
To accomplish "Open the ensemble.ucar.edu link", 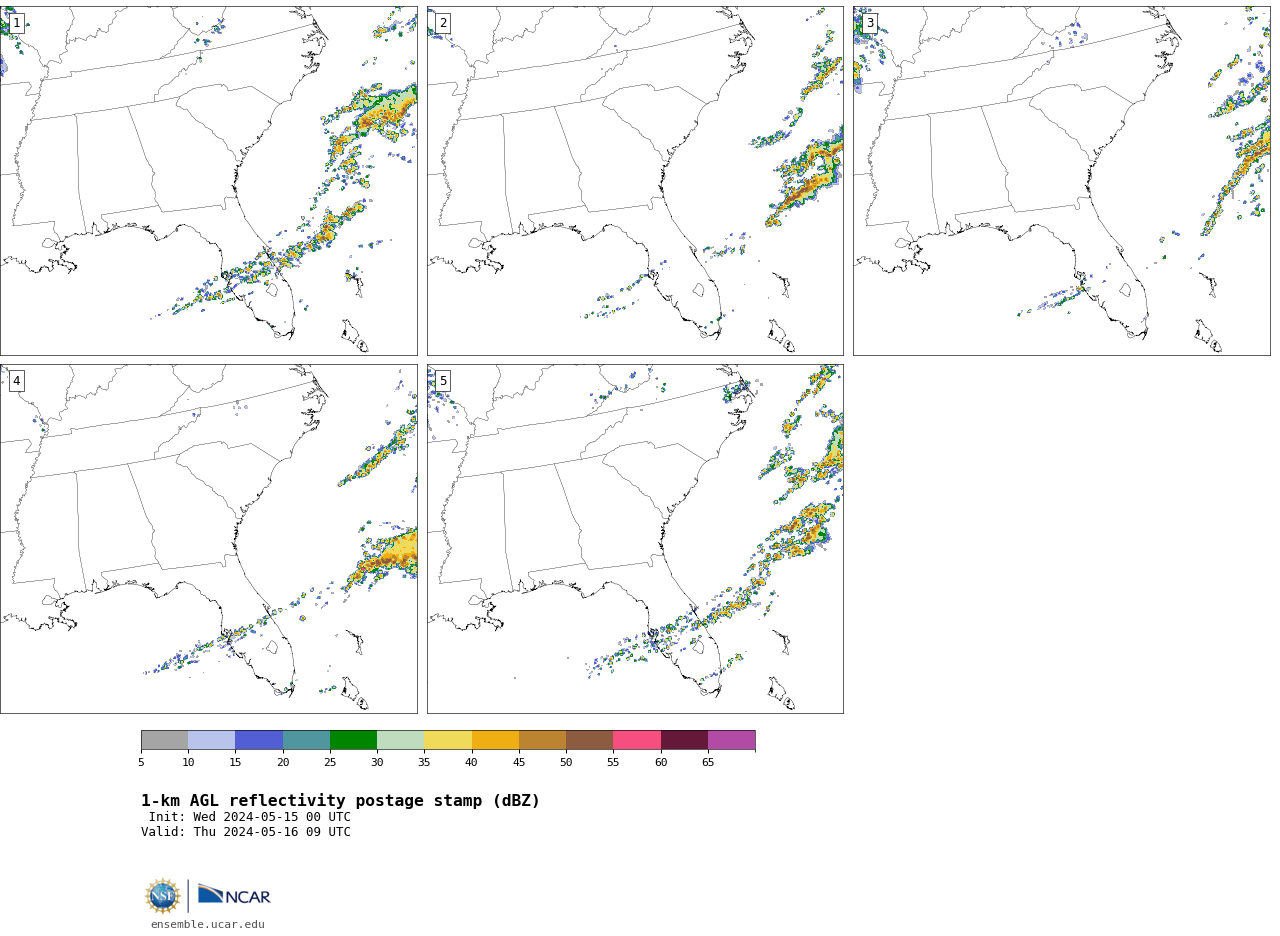I will 208,925.
